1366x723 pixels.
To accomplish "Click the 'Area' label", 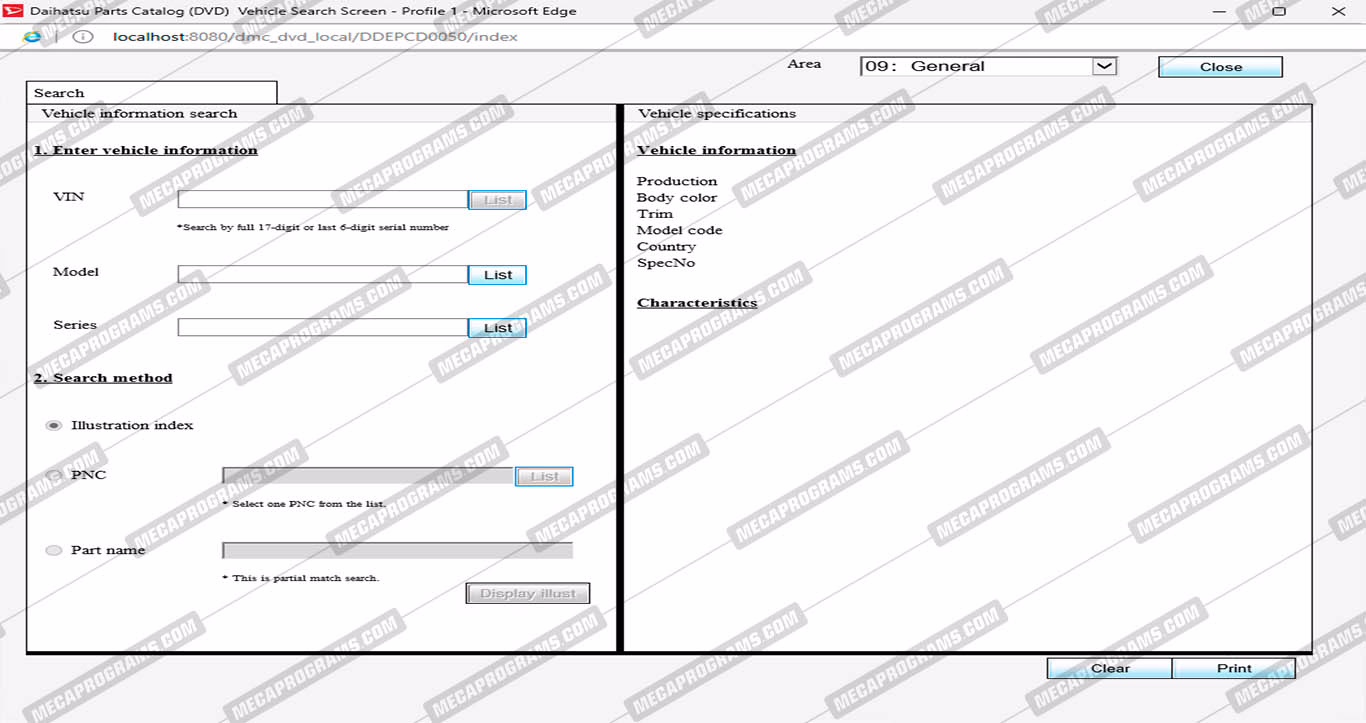I will pyautogui.click(x=804, y=64).
